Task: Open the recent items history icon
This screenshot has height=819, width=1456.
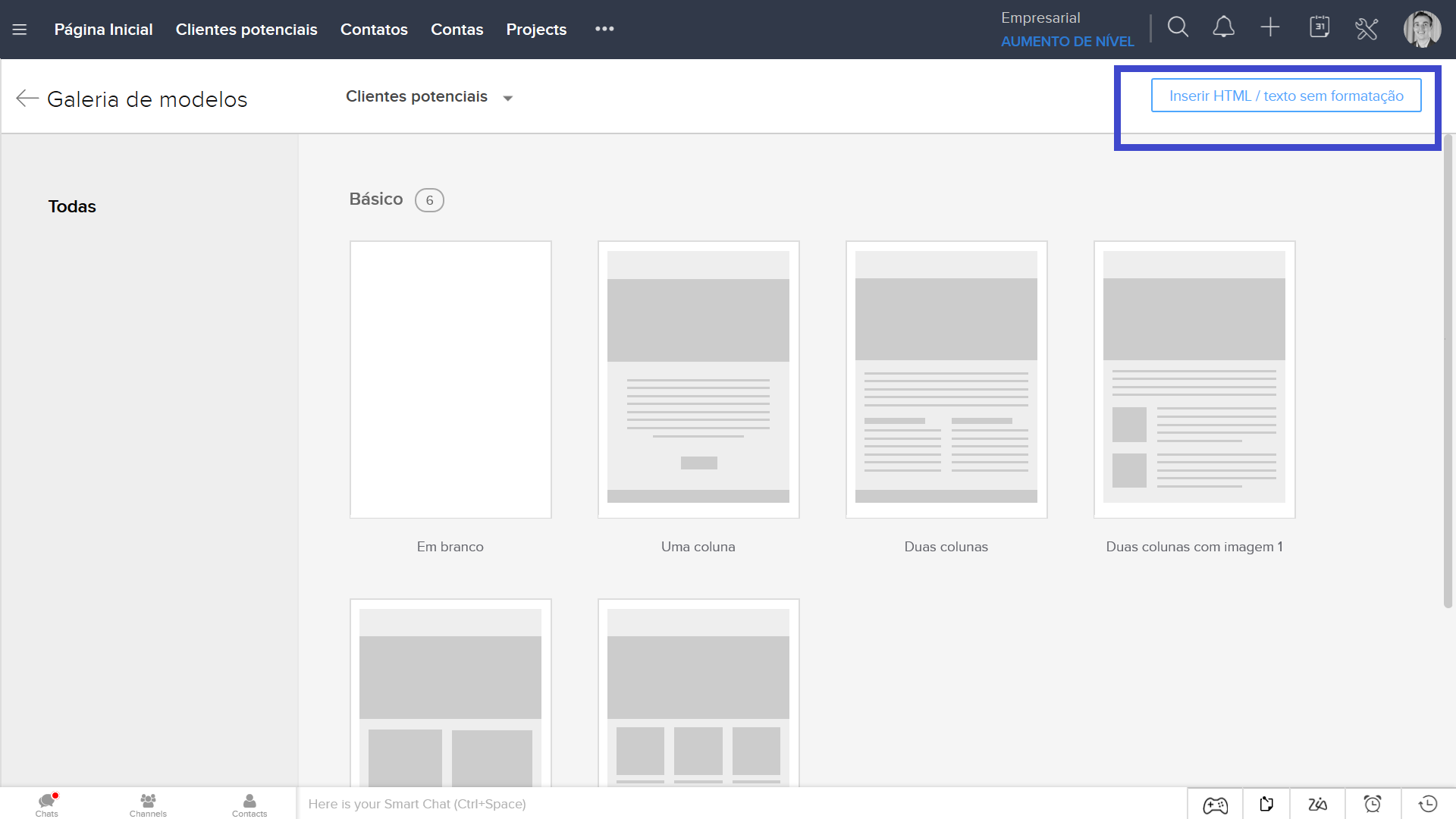Action: pyautogui.click(x=1428, y=804)
